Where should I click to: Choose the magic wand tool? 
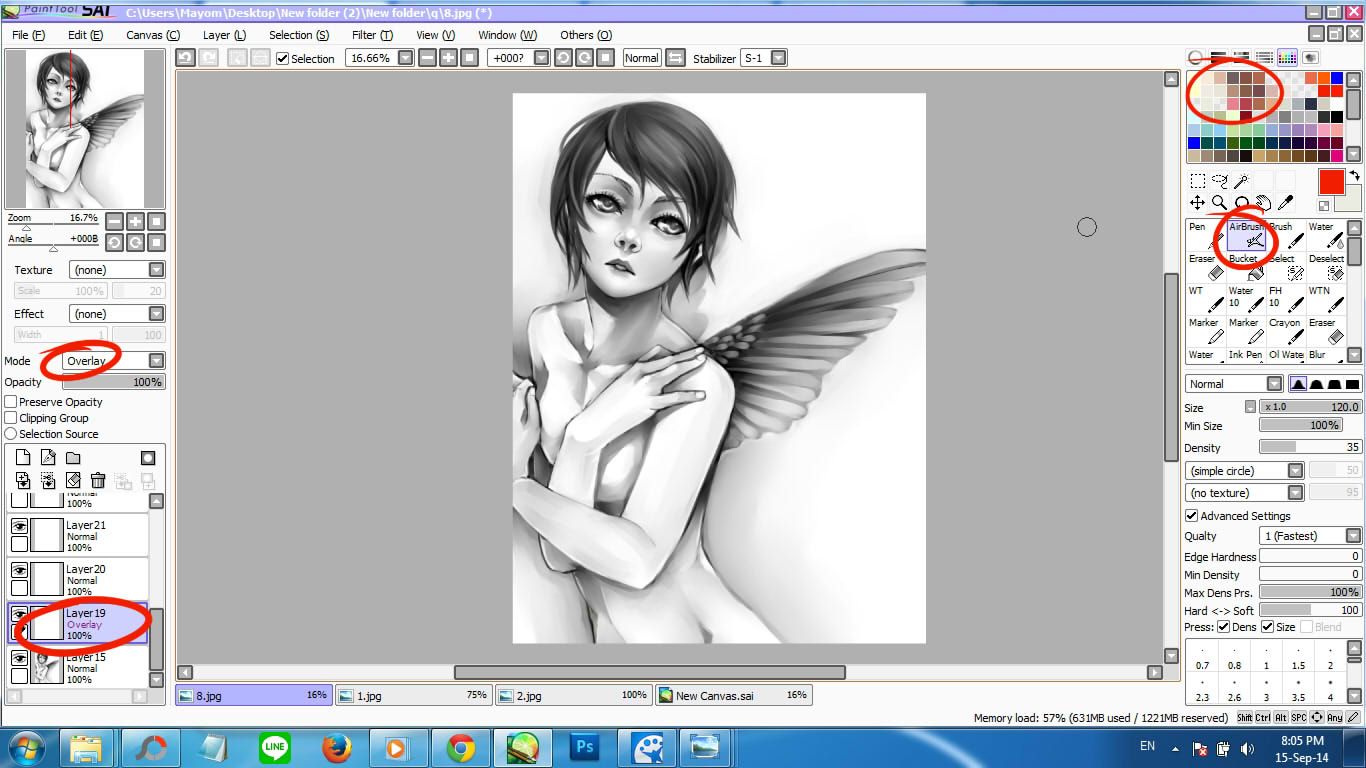click(1242, 181)
